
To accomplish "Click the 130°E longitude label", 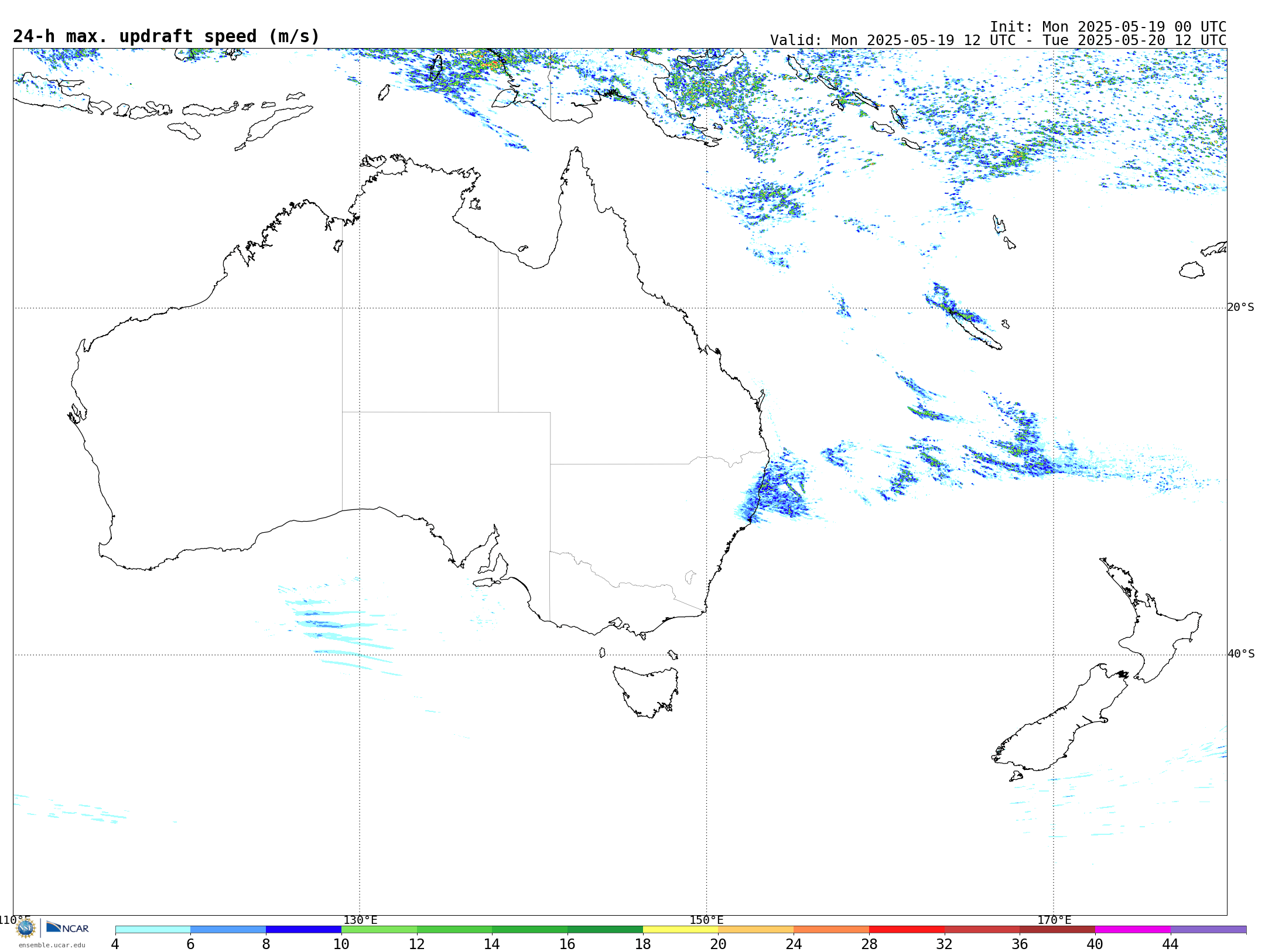I will pyautogui.click(x=360, y=920).
